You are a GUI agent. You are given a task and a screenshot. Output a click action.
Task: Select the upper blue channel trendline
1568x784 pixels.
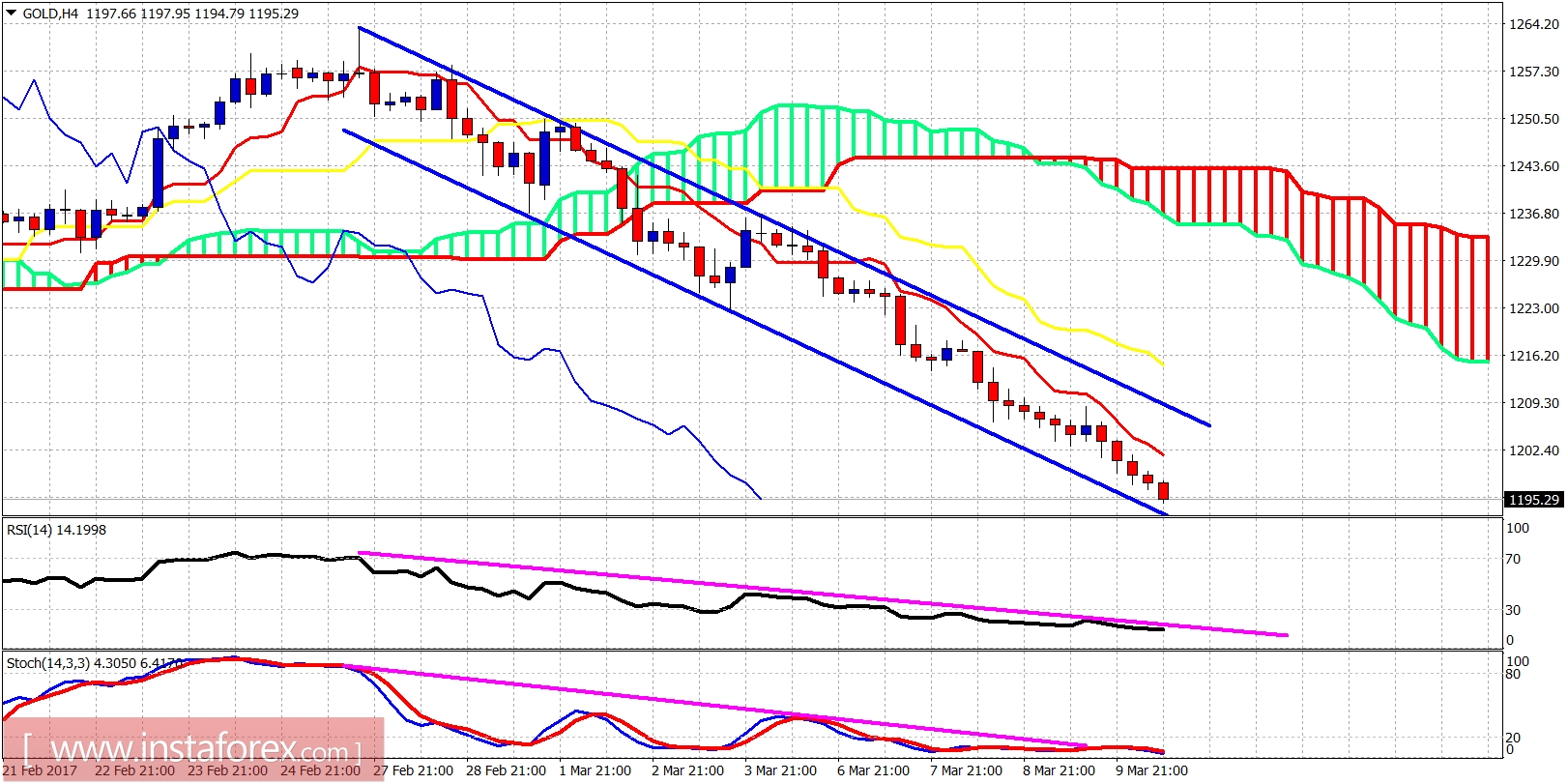click(783, 226)
